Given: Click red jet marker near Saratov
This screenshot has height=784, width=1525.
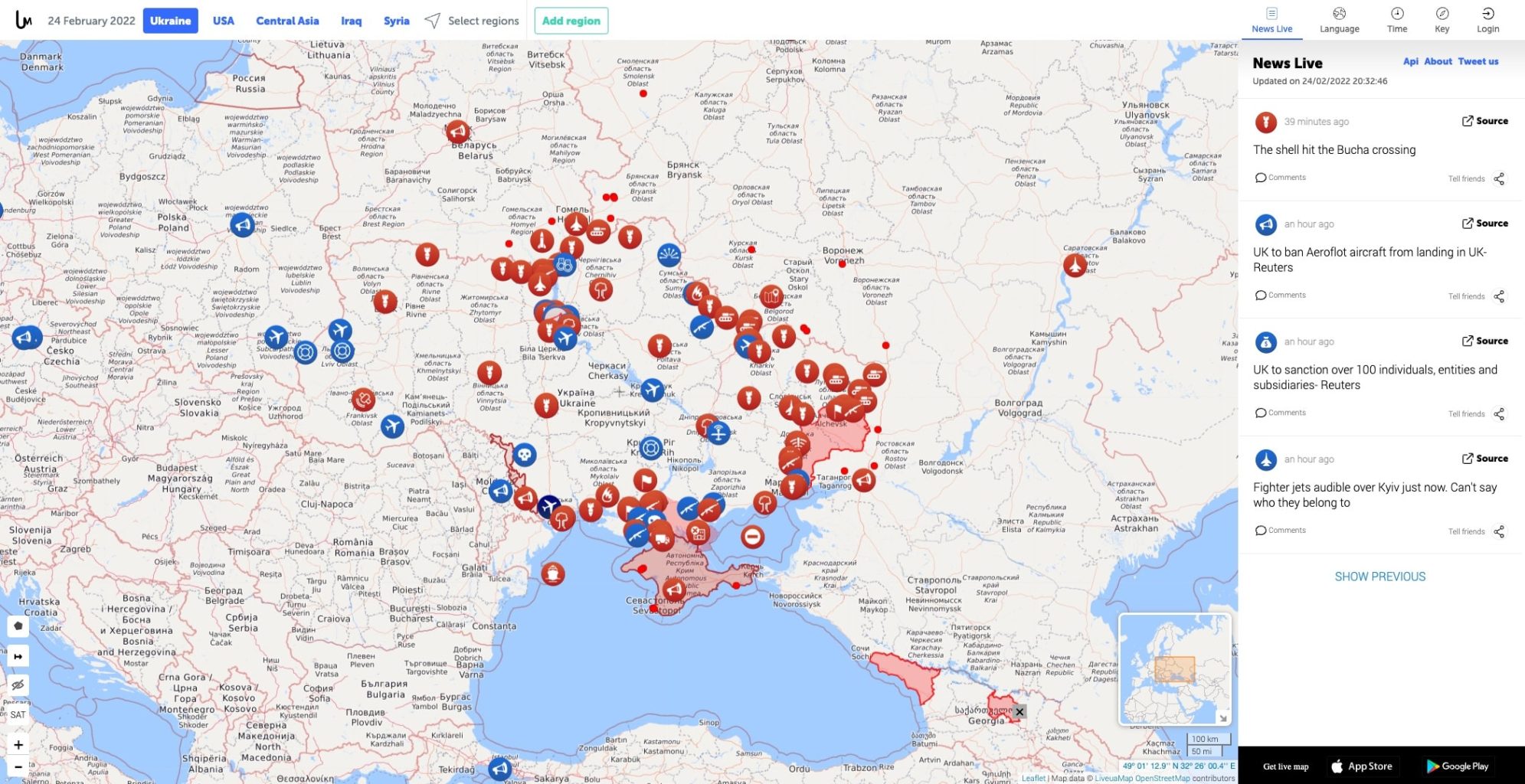Looking at the screenshot, I should (x=1075, y=266).
